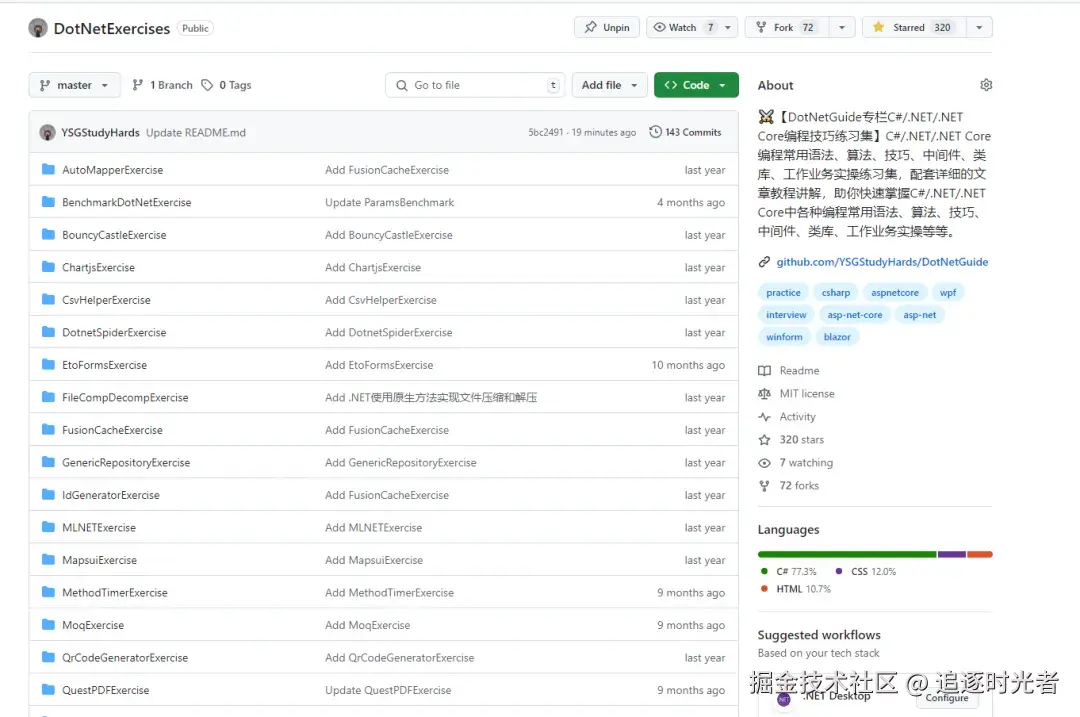Open commit message Update ParamsBenchmark
The height and width of the screenshot is (717, 1080).
389,202
